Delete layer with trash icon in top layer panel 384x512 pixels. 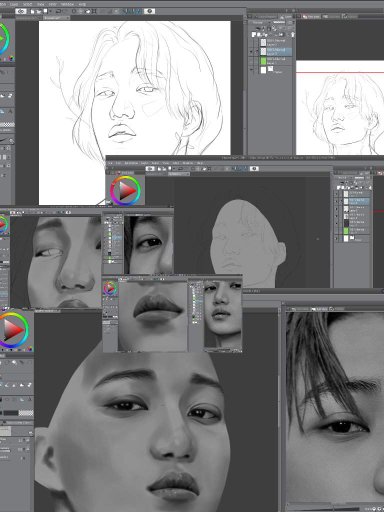click(293, 34)
